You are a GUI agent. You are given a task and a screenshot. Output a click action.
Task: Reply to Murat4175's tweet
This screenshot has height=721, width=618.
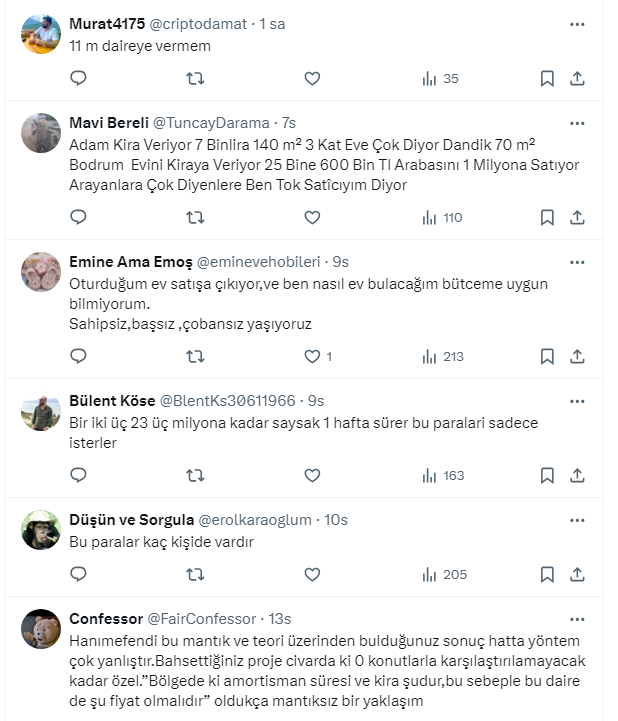pos(78,78)
